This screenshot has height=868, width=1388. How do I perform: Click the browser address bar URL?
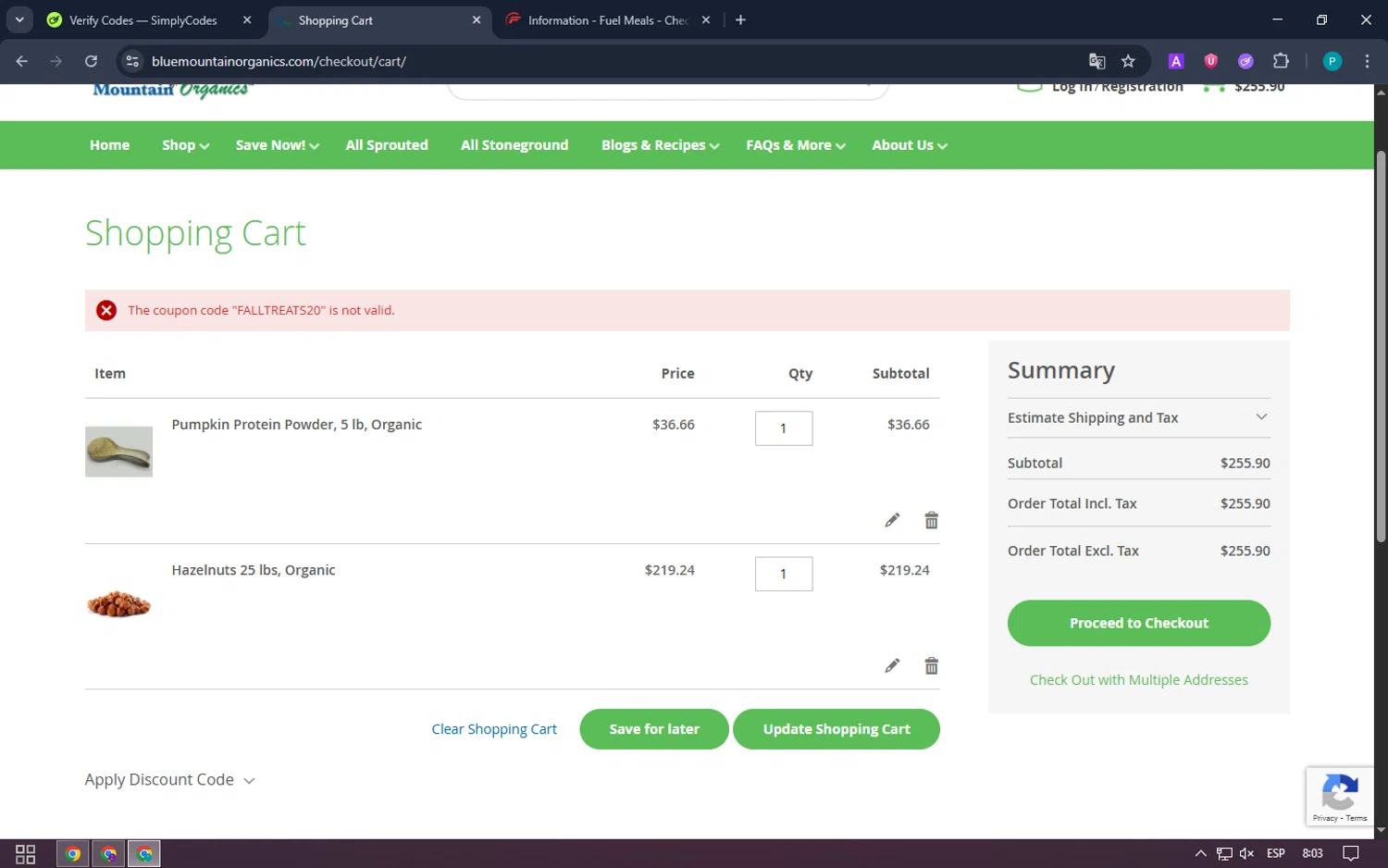tap(279, 61)
